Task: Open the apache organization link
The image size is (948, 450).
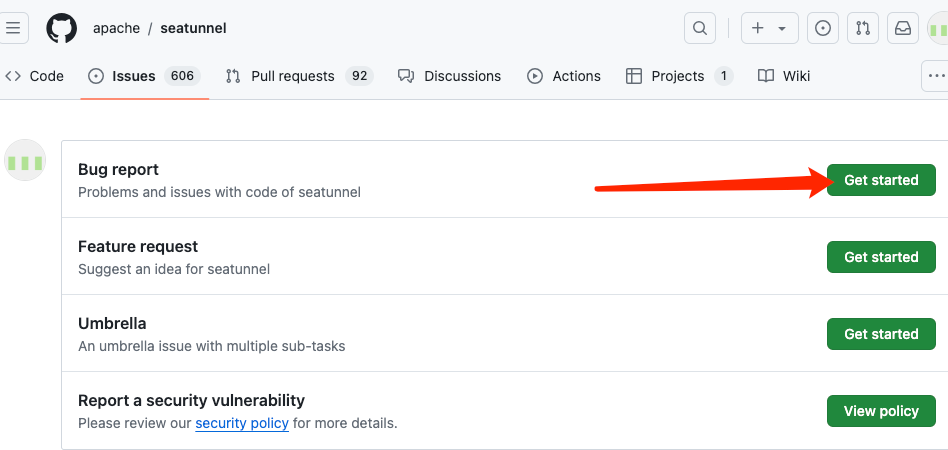Action: (116, 28)
